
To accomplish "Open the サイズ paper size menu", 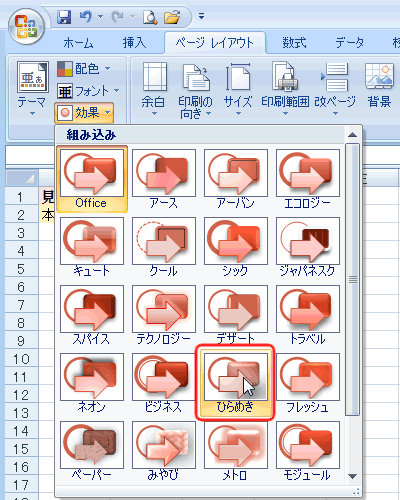I will coord(238,89).
